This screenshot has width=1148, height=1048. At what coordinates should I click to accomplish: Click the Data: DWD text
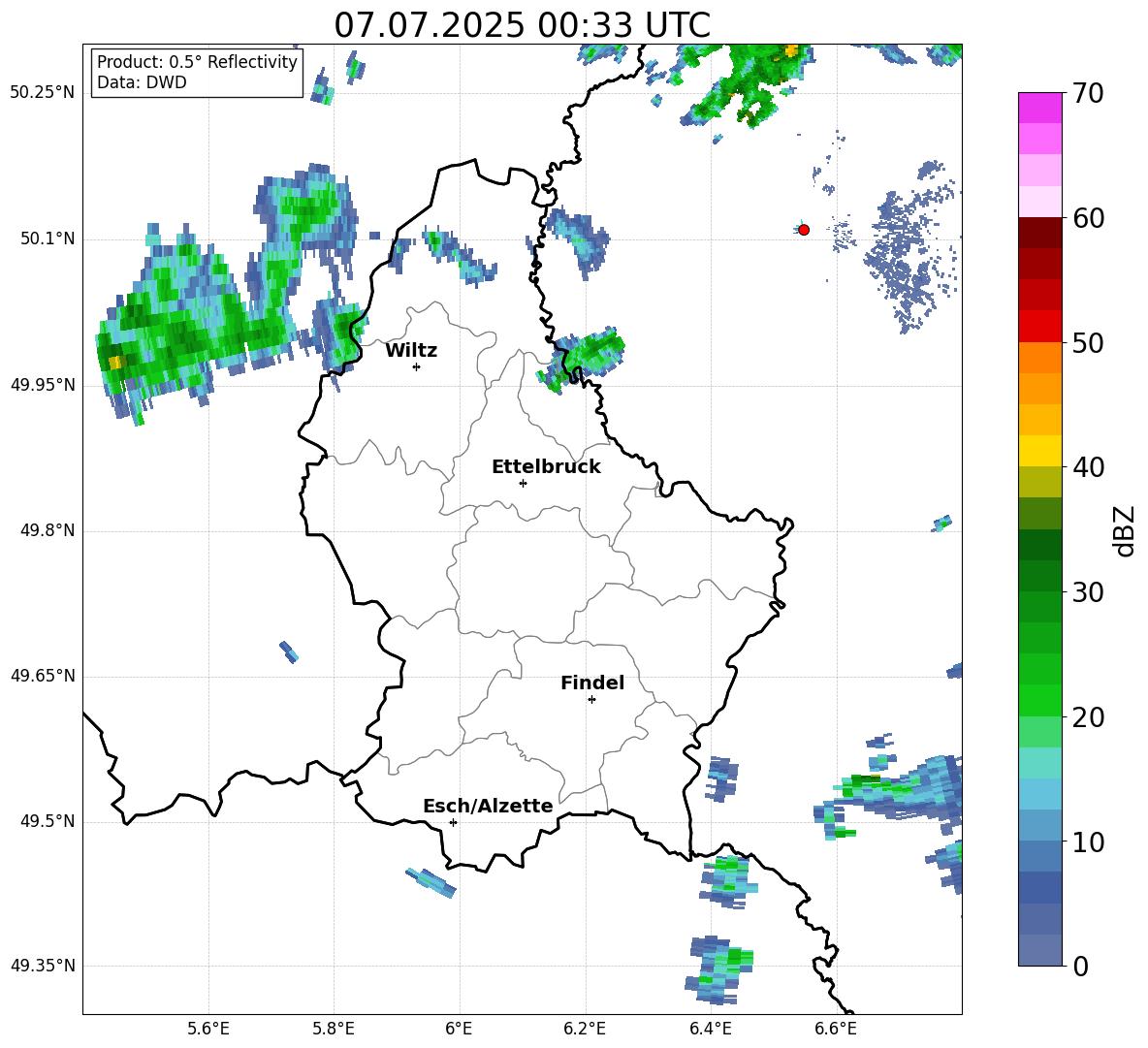pyautogui.click(x=142, y=82)
